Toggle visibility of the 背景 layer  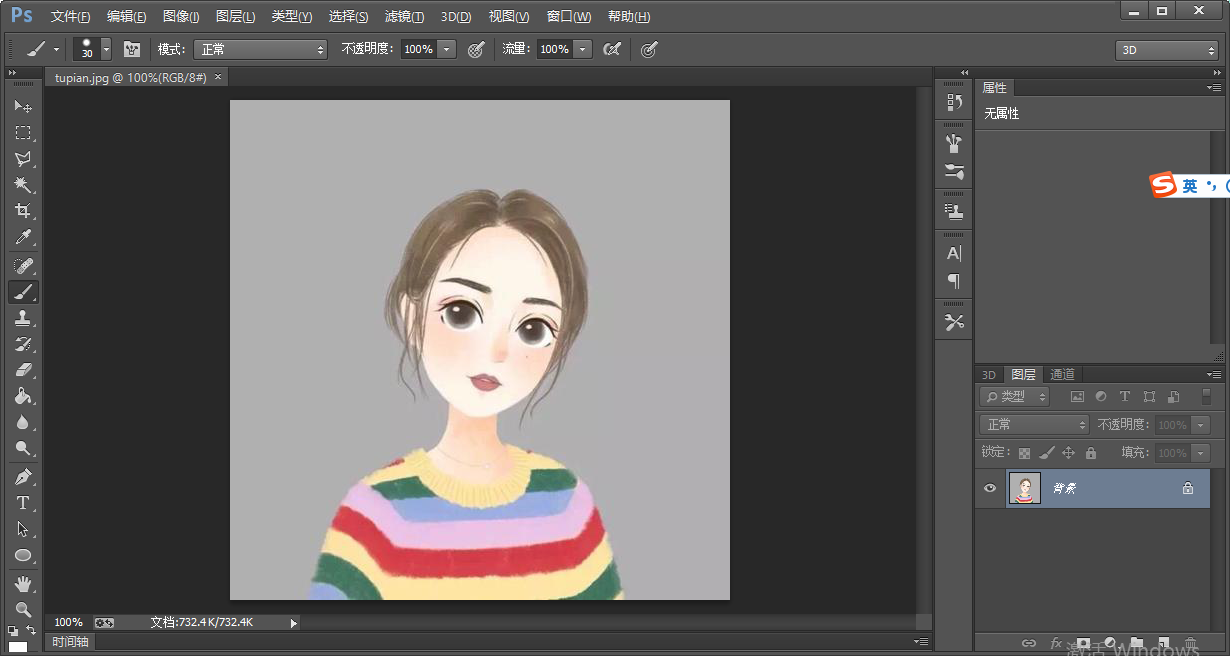[x=990, y=488]
